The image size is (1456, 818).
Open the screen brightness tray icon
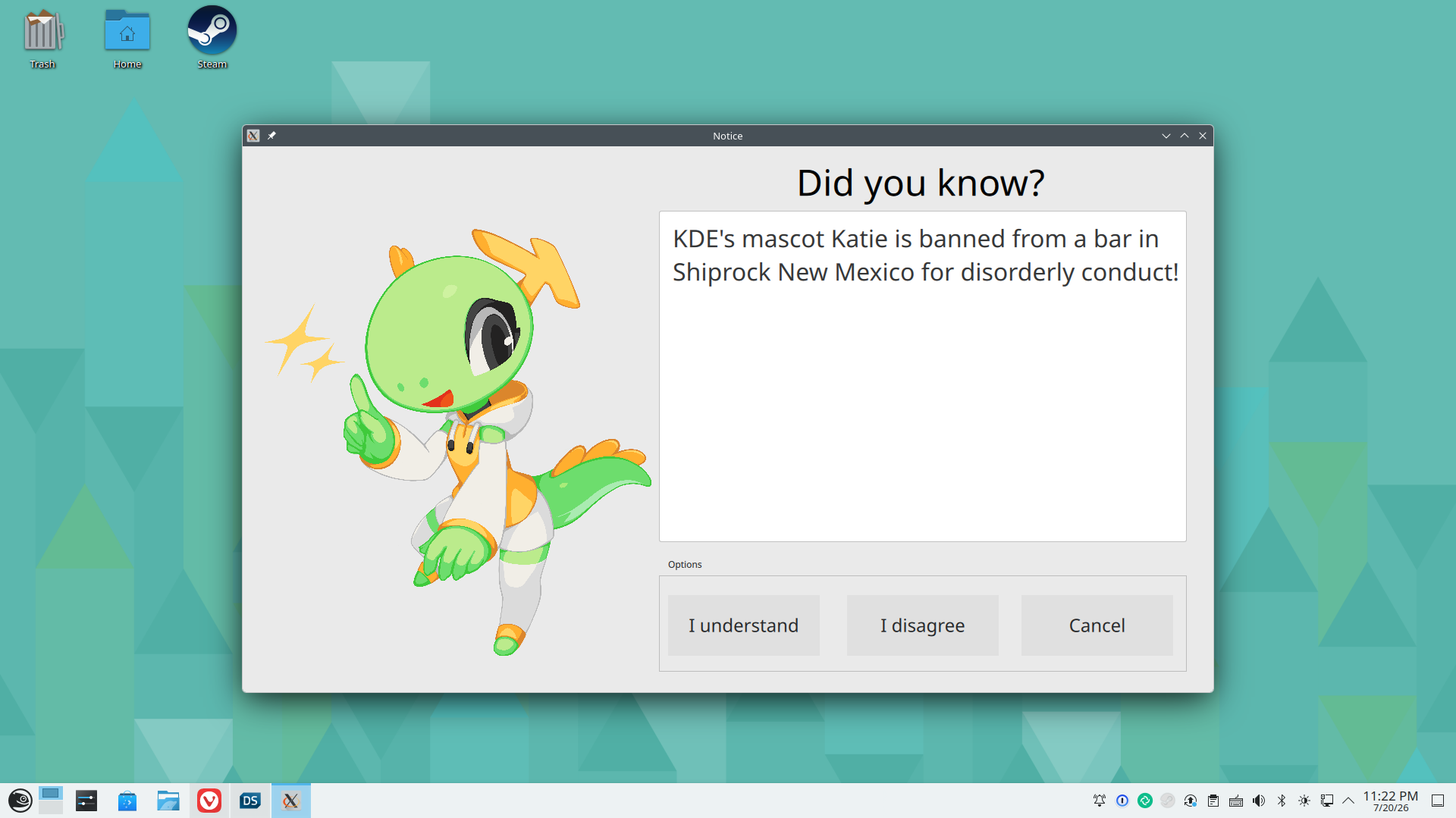point(1304,801)
